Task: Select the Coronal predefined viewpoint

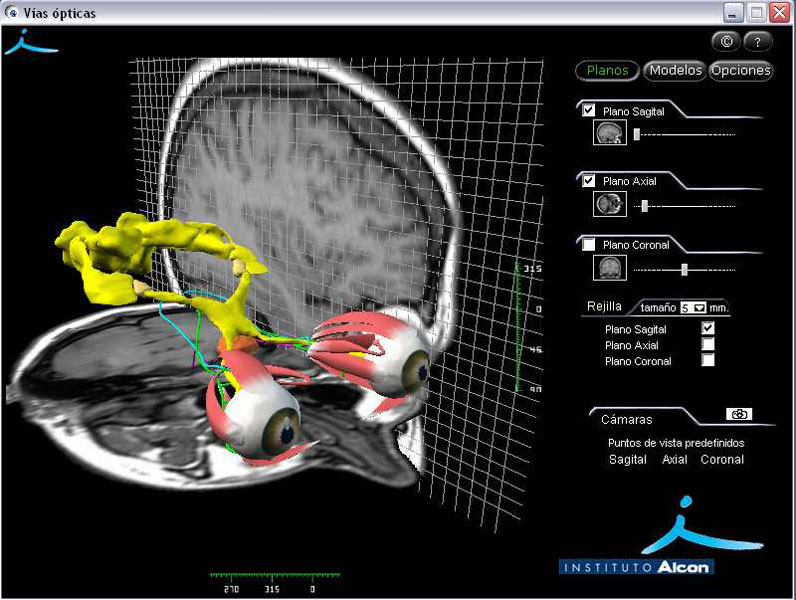Action: pos(722,460)
